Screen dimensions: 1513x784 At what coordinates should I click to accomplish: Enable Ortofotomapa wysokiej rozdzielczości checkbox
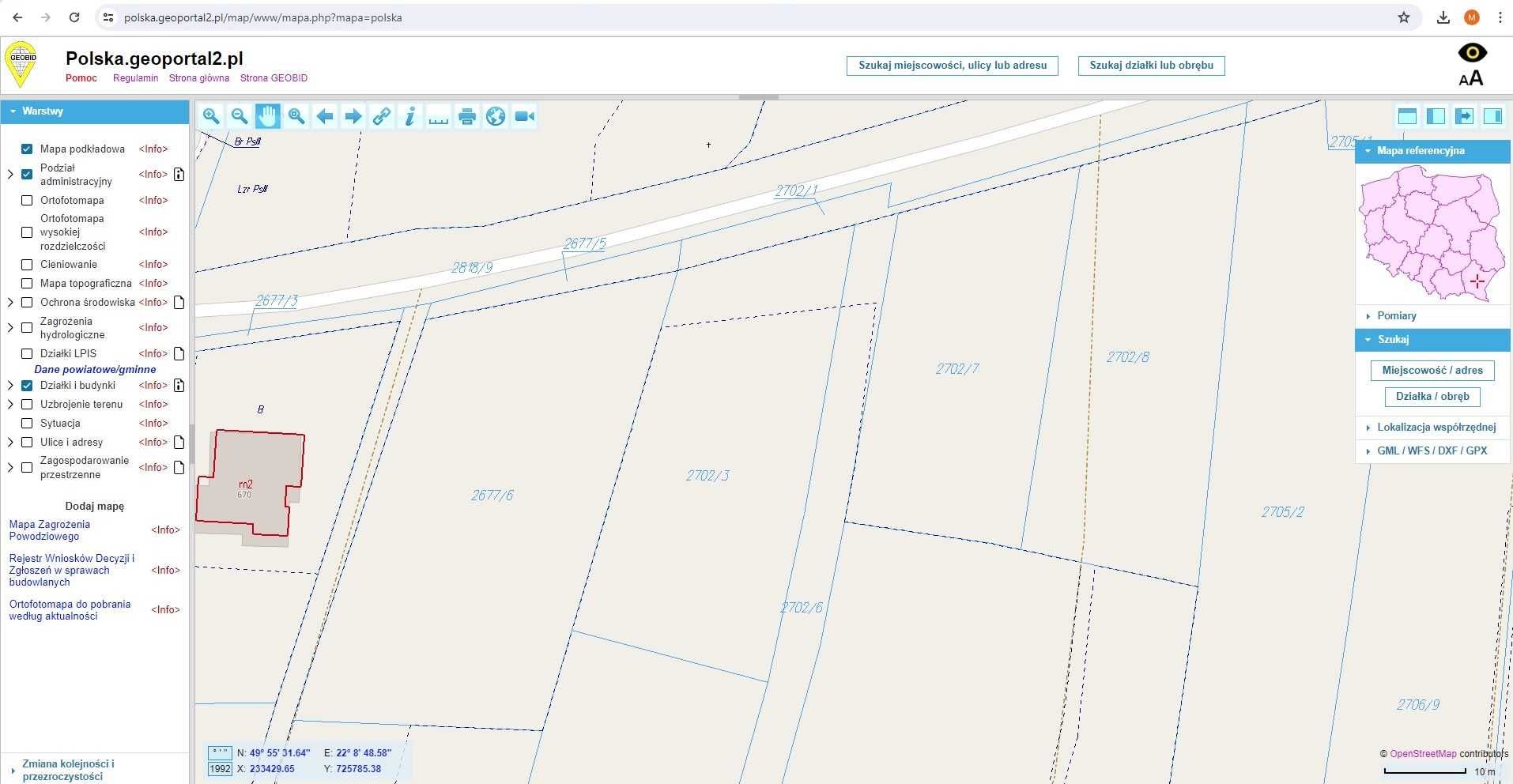pyautogui.click(x=27, y=232)
